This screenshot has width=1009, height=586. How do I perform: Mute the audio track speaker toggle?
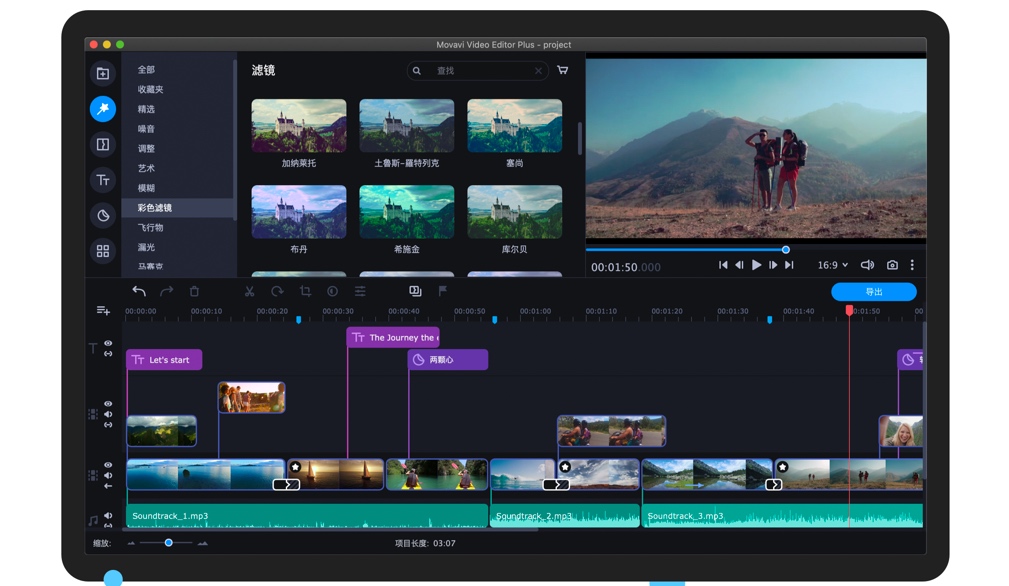108,517
